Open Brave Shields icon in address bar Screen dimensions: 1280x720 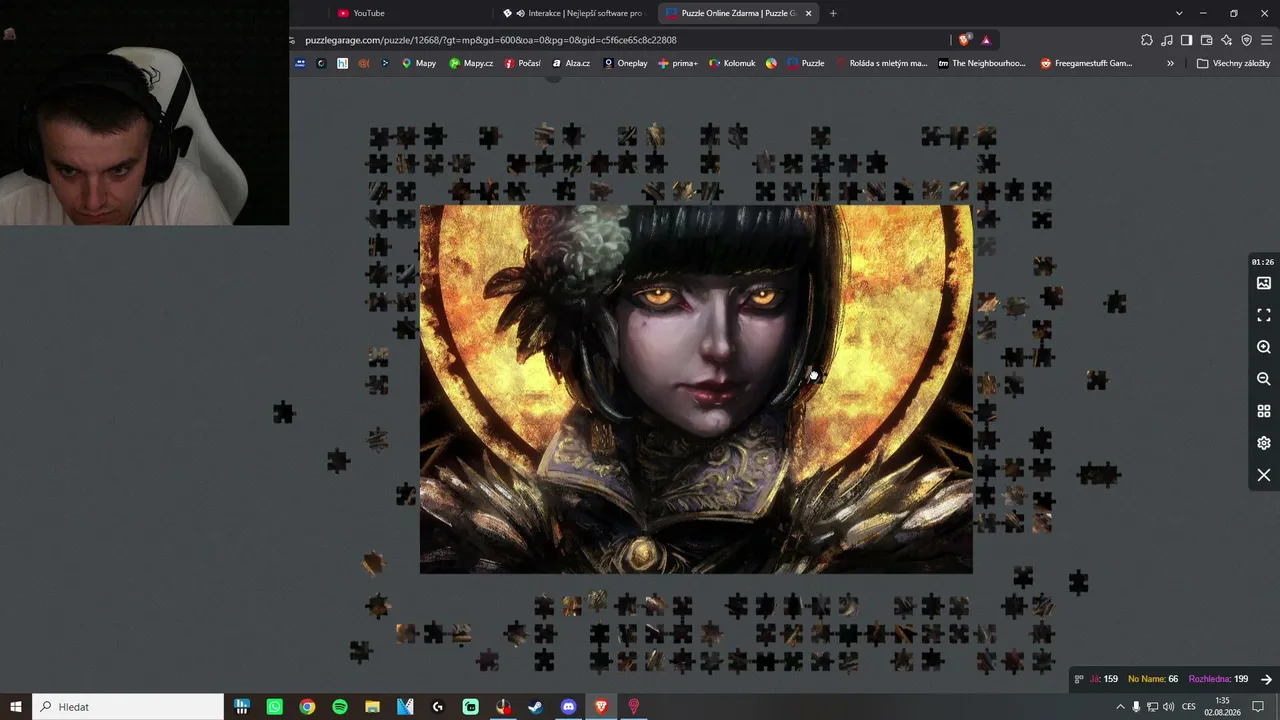coord(964,40)
